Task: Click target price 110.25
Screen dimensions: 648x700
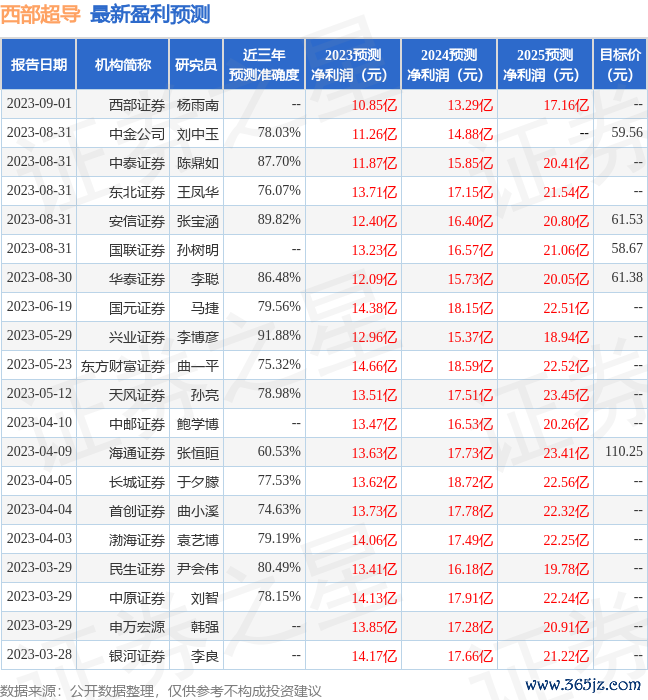Action: tap(624, 451)
